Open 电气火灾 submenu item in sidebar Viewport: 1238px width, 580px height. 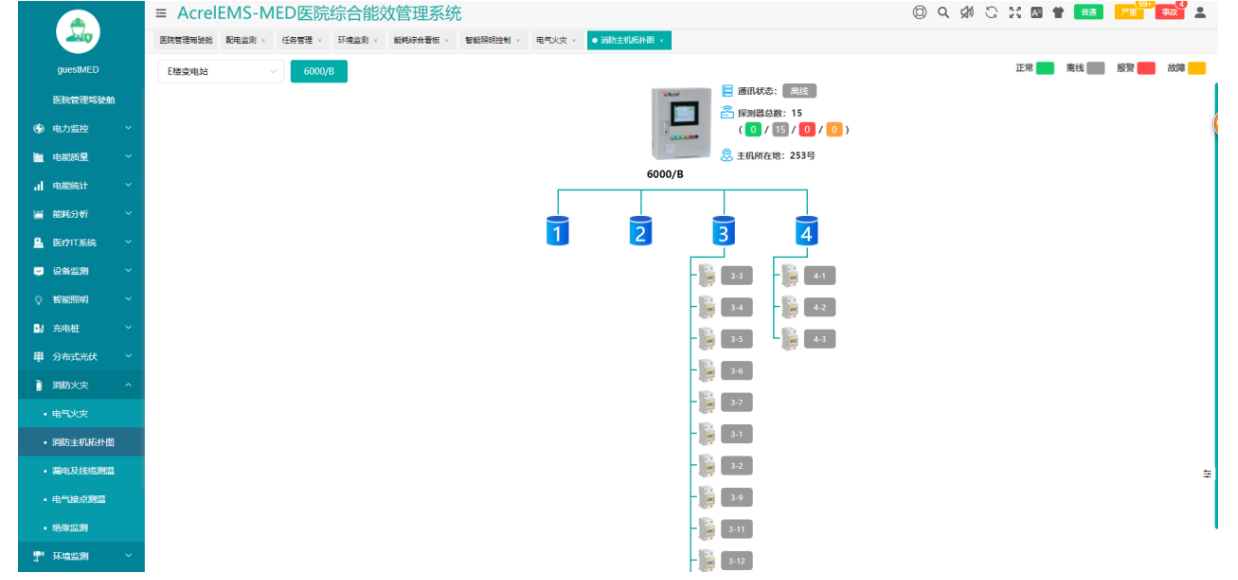[x=71, y=413]
